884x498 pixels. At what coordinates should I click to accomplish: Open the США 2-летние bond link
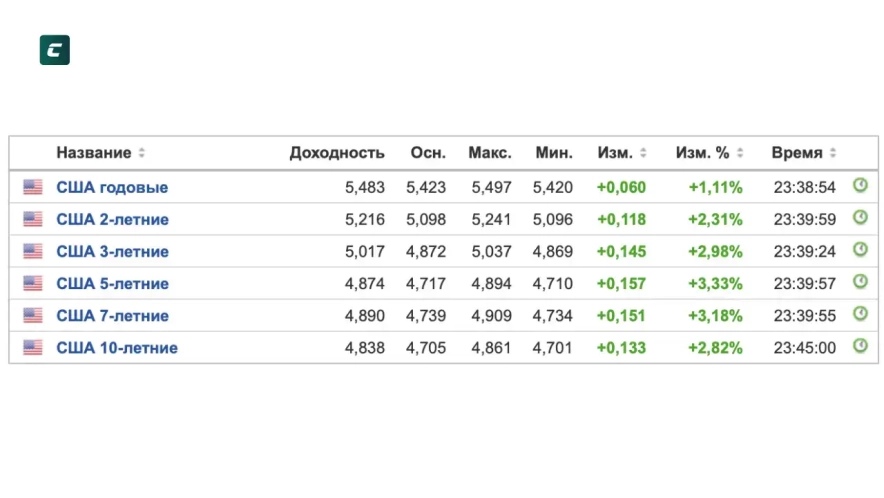coord(112,219)
